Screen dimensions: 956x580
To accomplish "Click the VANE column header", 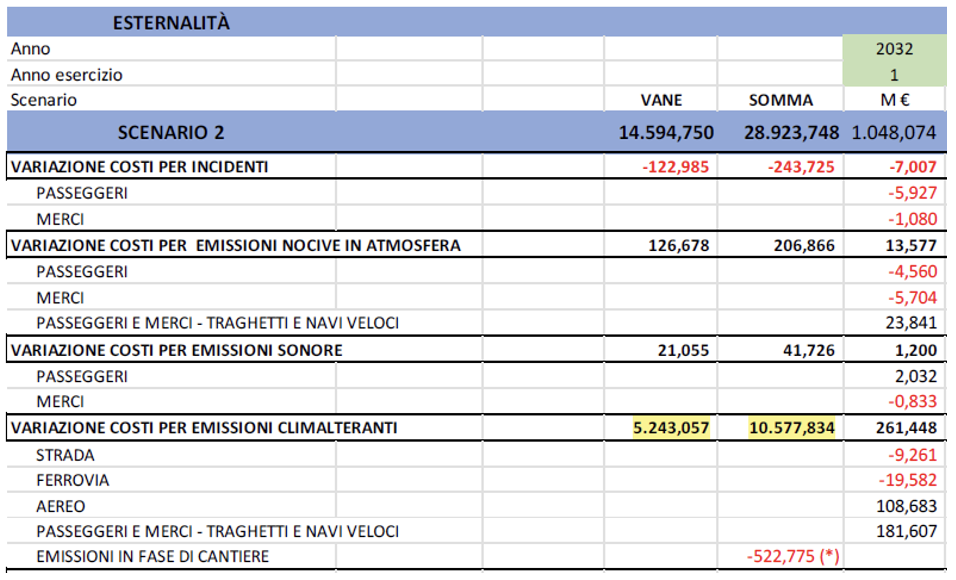I will pyautogui.click(x=661, y=100).
